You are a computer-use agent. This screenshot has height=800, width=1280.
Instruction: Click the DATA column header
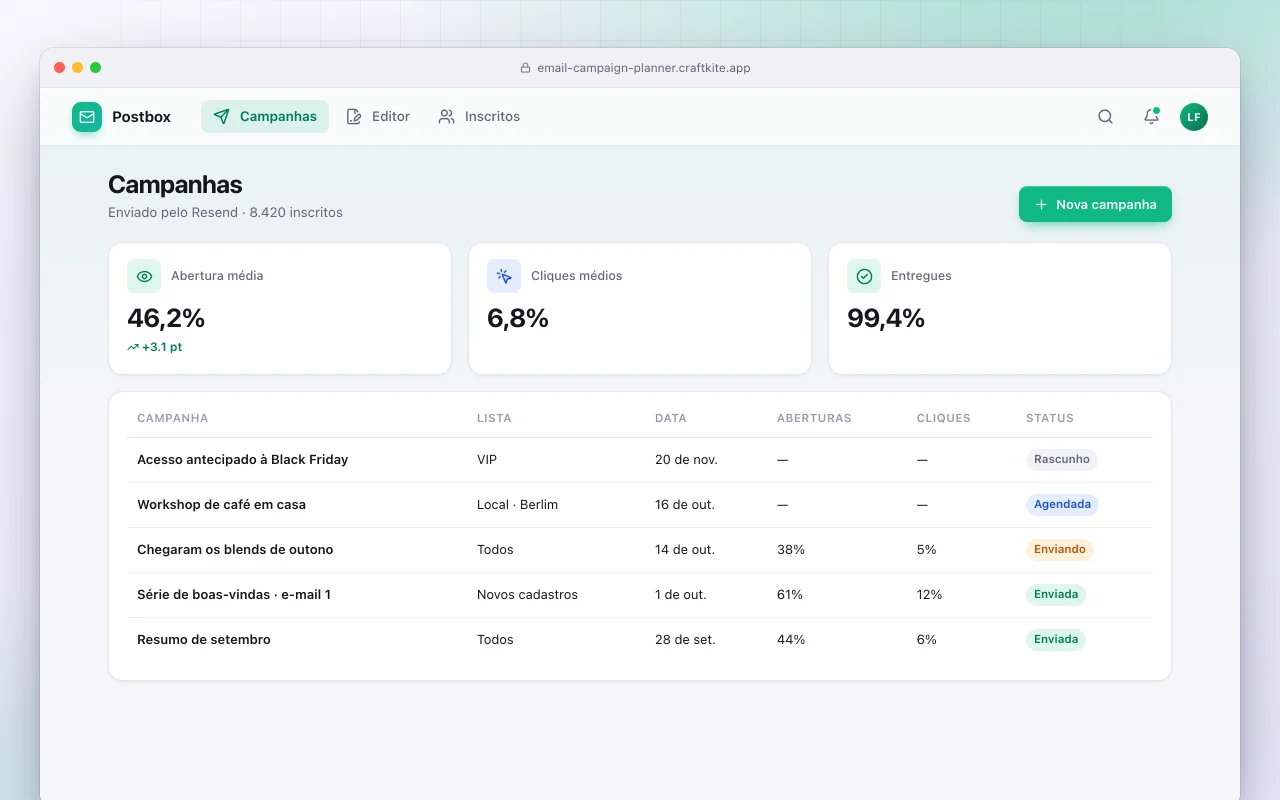[671, 418]
